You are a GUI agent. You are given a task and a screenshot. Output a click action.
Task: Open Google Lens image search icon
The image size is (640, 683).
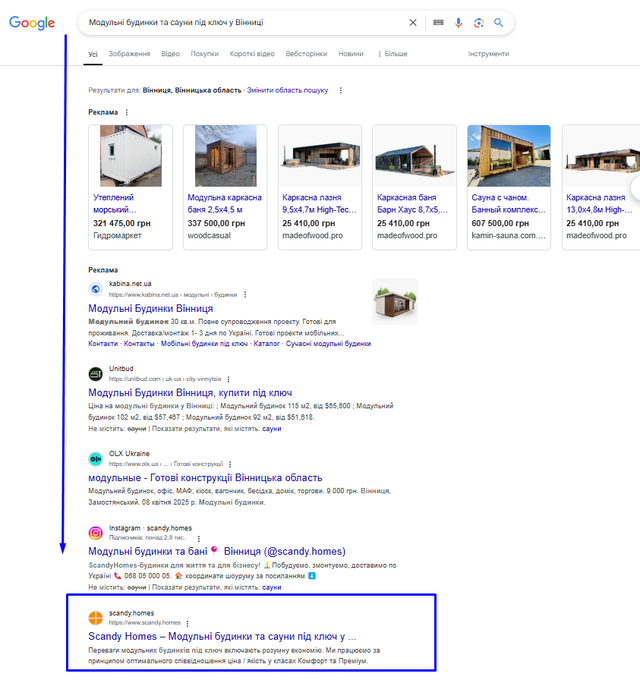click(x=479, y=23)
